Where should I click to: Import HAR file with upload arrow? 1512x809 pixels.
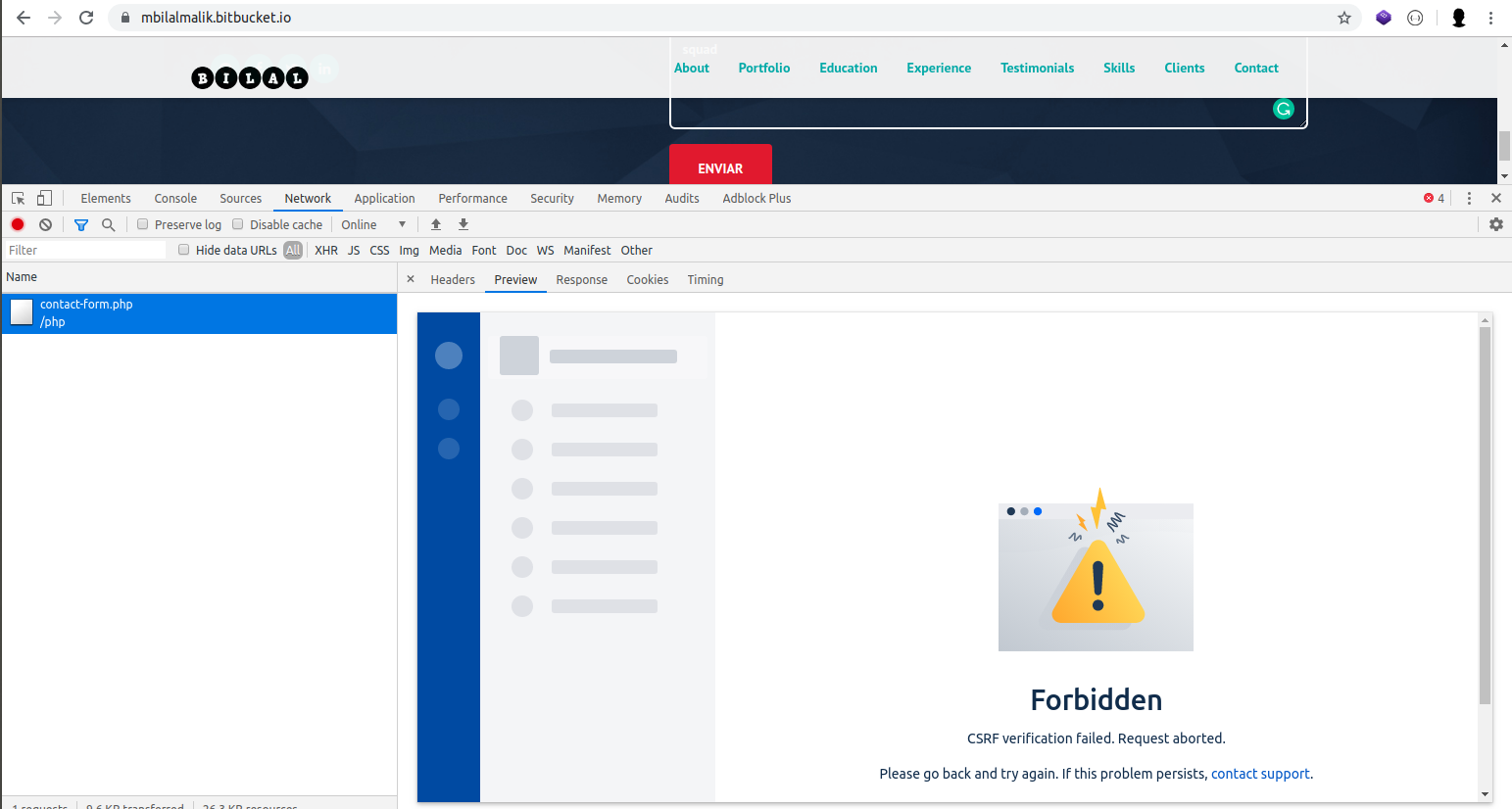pyautogui.click(x=436, y=224)
